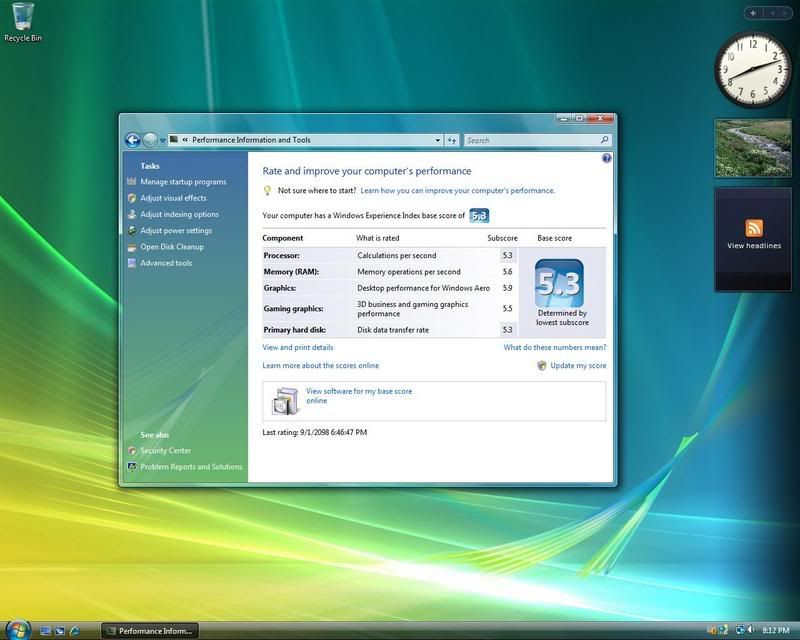
Task: Click the 5.9 Graphics subscore
Action: [507, 288]
